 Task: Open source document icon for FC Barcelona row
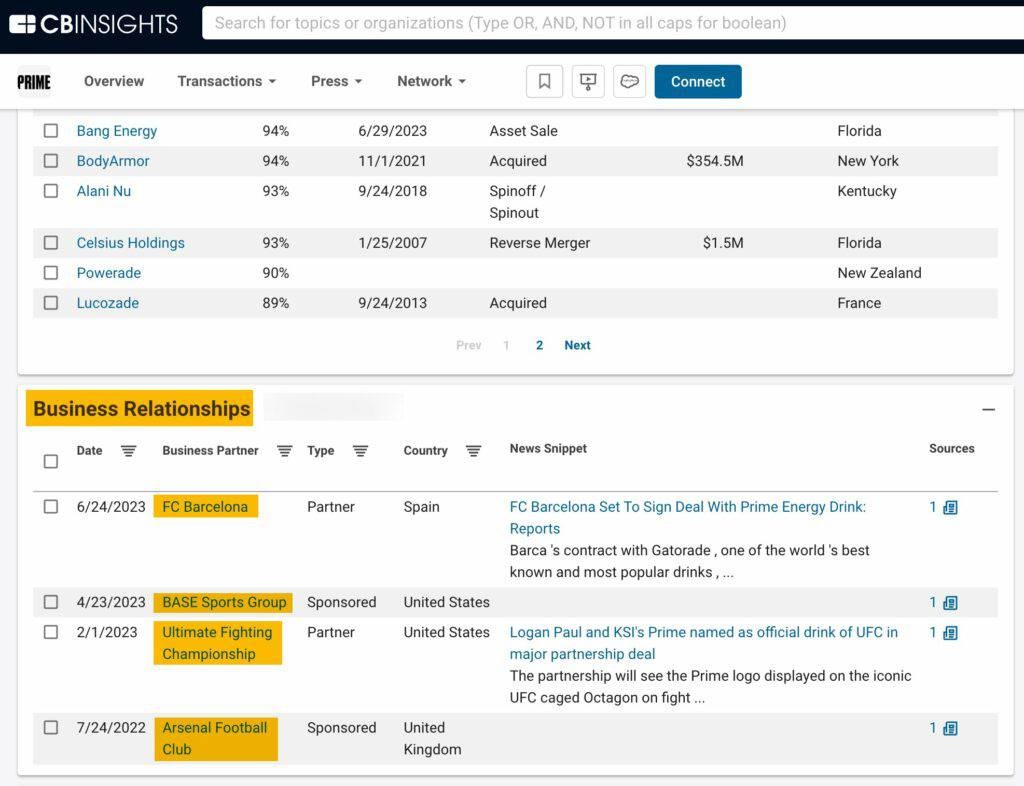point(950,507)
